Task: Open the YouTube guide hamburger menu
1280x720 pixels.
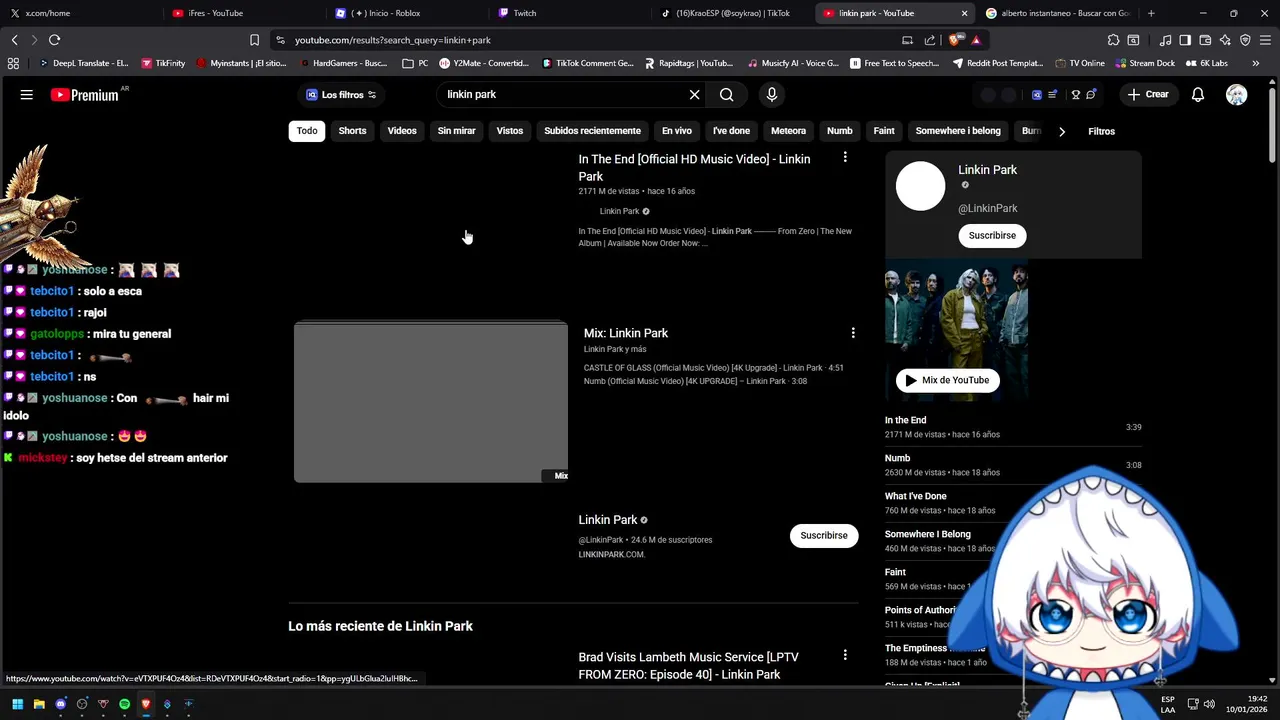Action: [x=27, y=95]
